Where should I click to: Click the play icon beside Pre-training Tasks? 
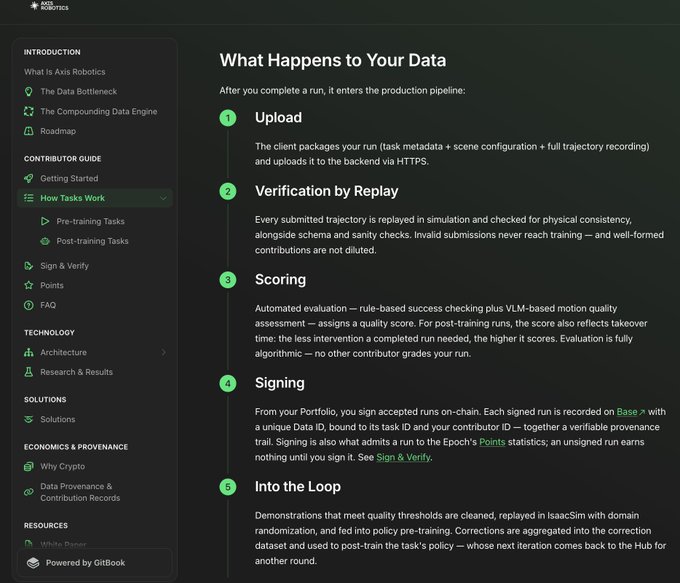pos(45,221)
